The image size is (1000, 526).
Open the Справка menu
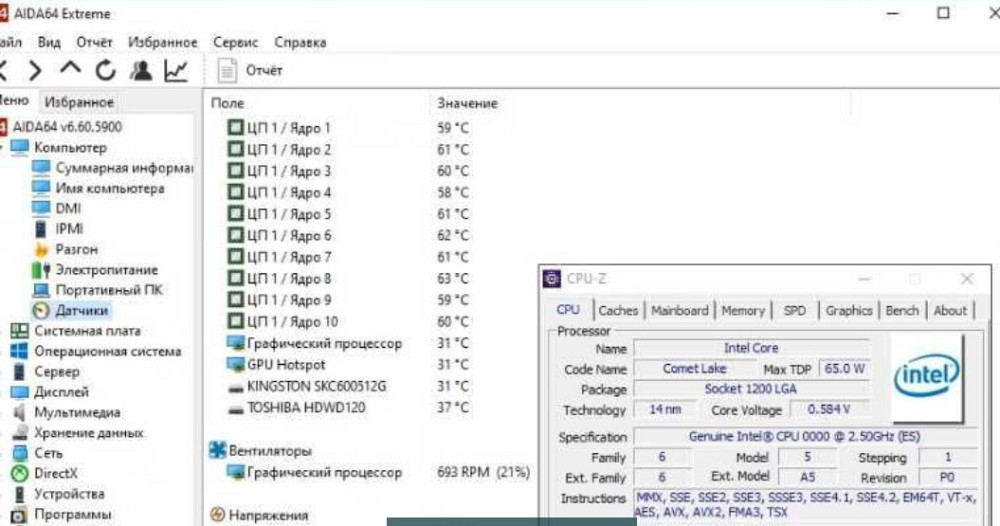(x=300, y=43)
